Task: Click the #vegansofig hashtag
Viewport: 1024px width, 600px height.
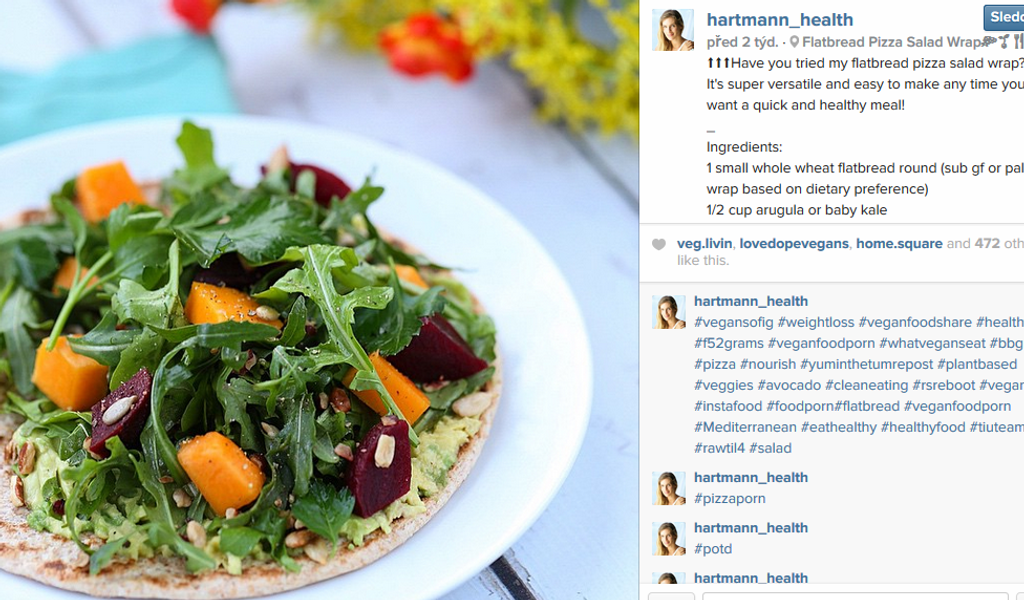Action: click(x=733, y=323)
